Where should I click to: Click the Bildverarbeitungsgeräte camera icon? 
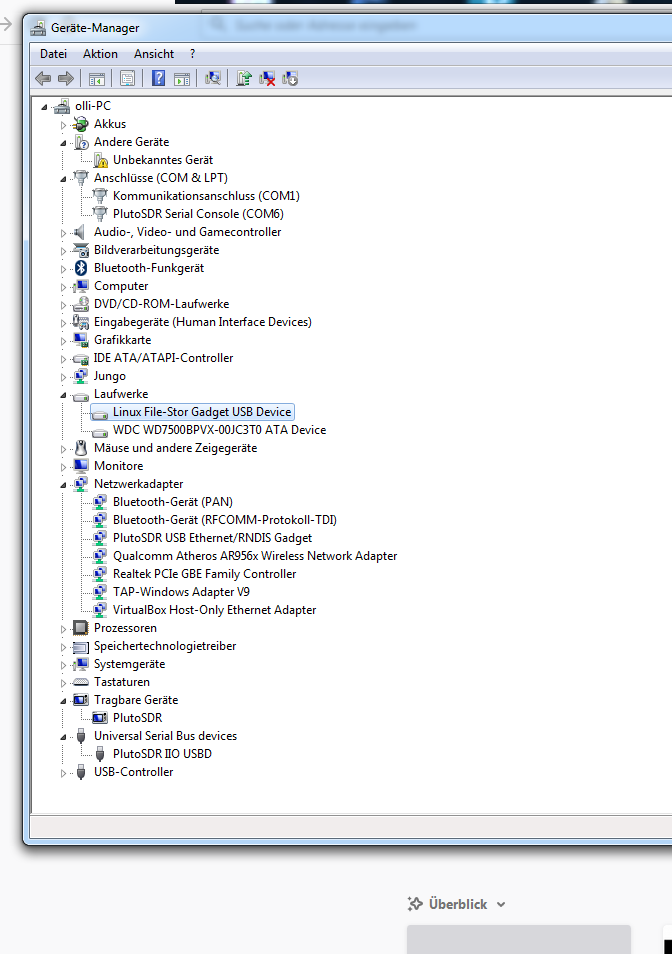[x=80, y=250]
